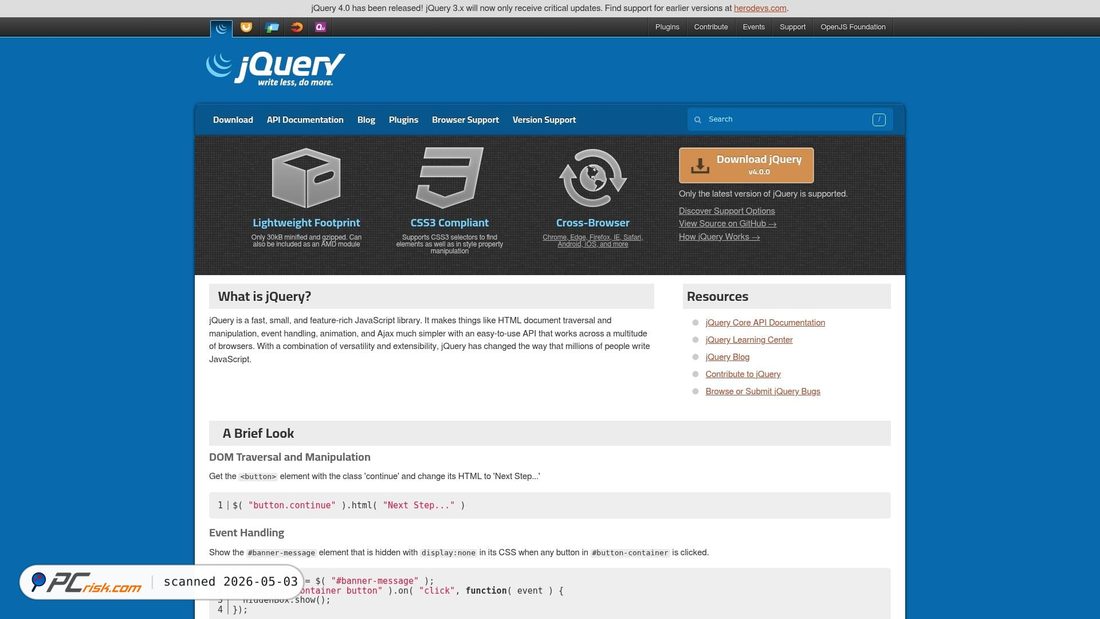Open Plugins in the main nav bar
The width and height of the screenshot is (1100, 619).
(x=403, y=120)
